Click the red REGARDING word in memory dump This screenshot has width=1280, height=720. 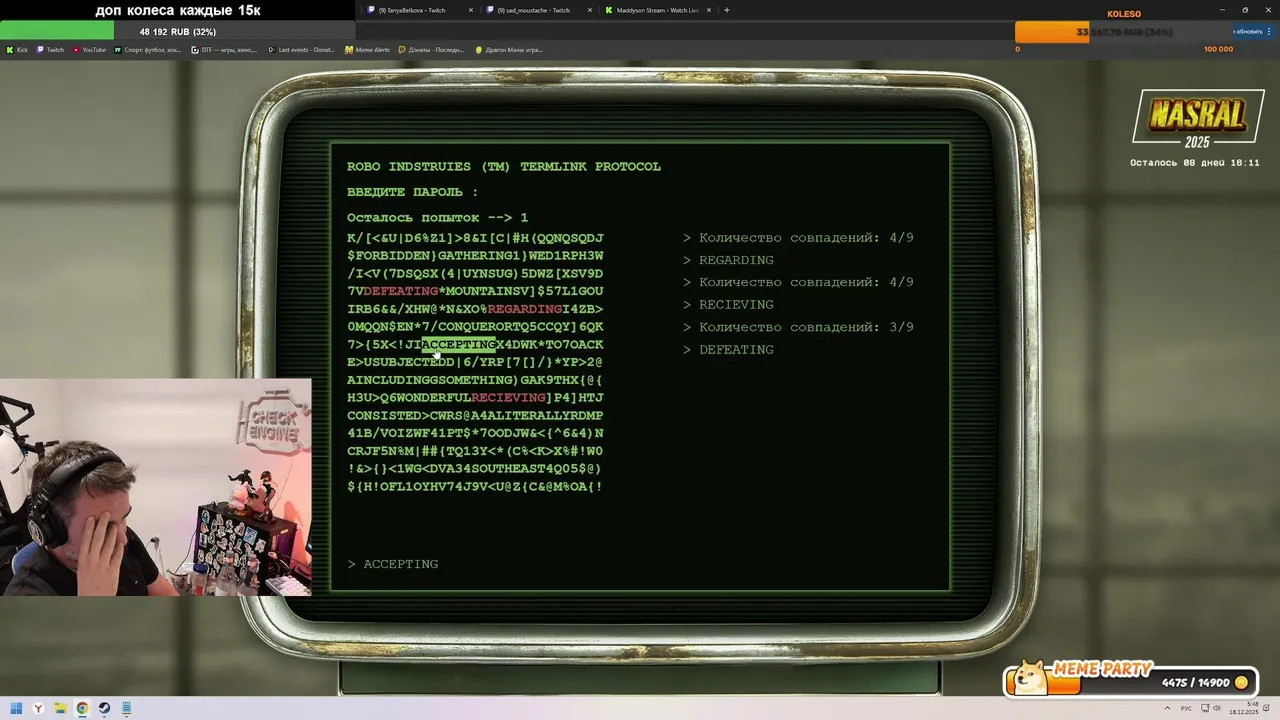(524, 309)
